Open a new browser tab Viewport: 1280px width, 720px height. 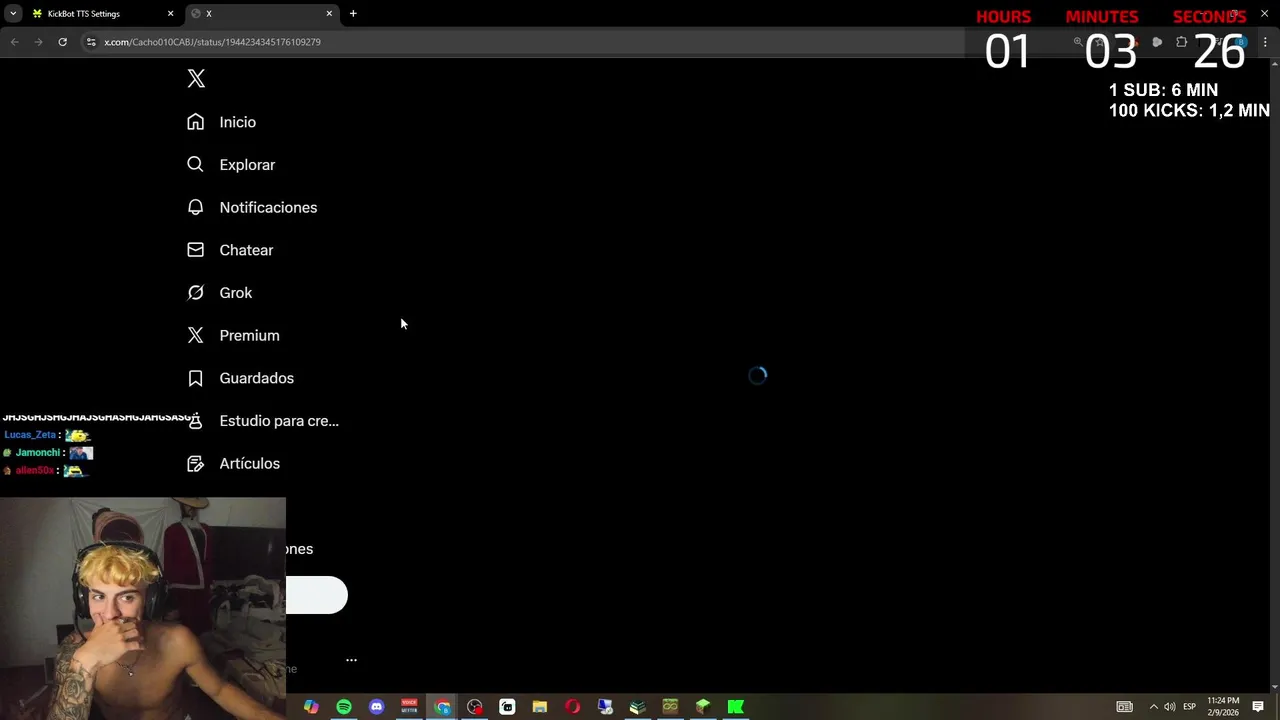[x=353, y=14]
